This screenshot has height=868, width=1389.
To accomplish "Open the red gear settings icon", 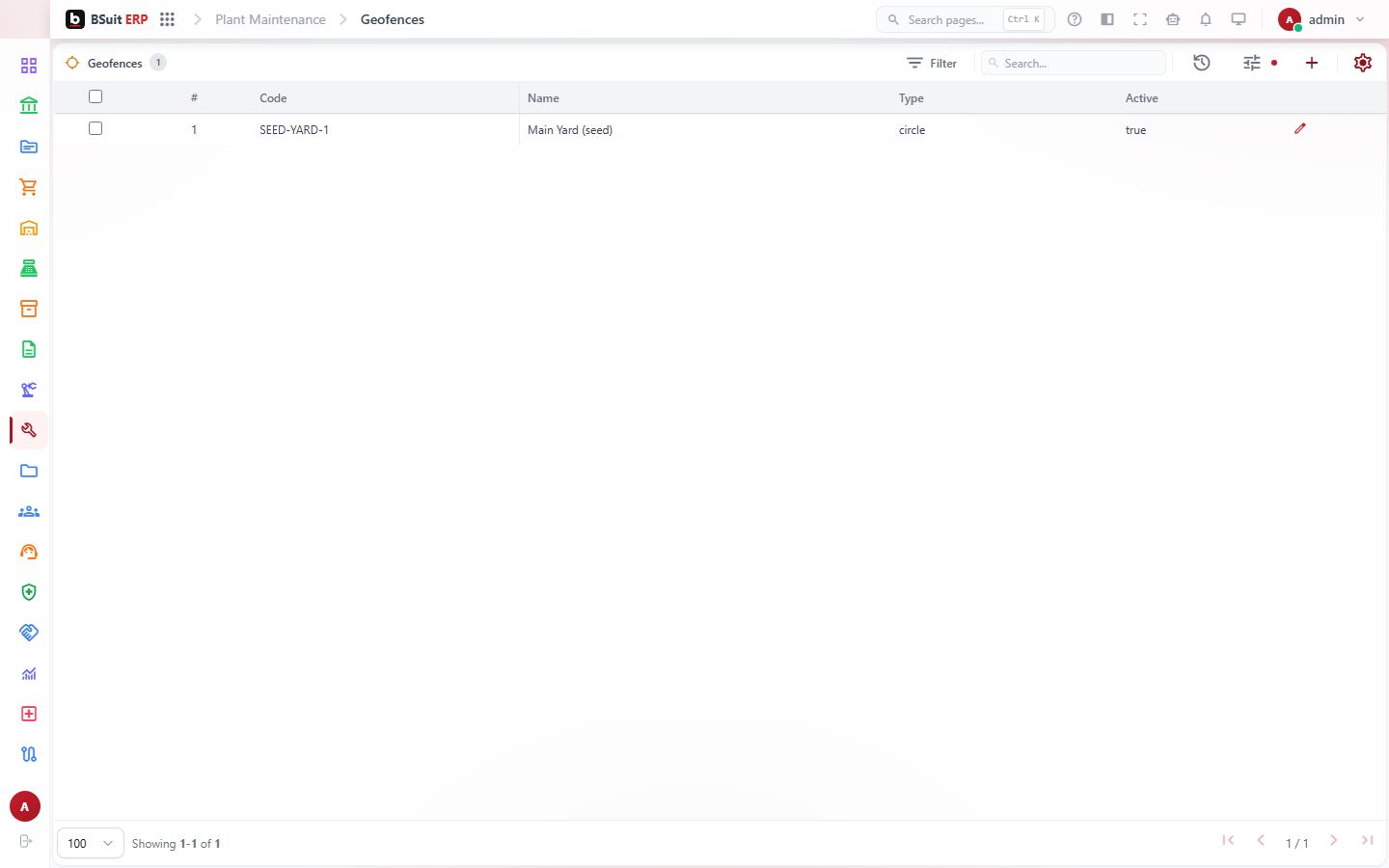I will click(x=1363, y=63).
